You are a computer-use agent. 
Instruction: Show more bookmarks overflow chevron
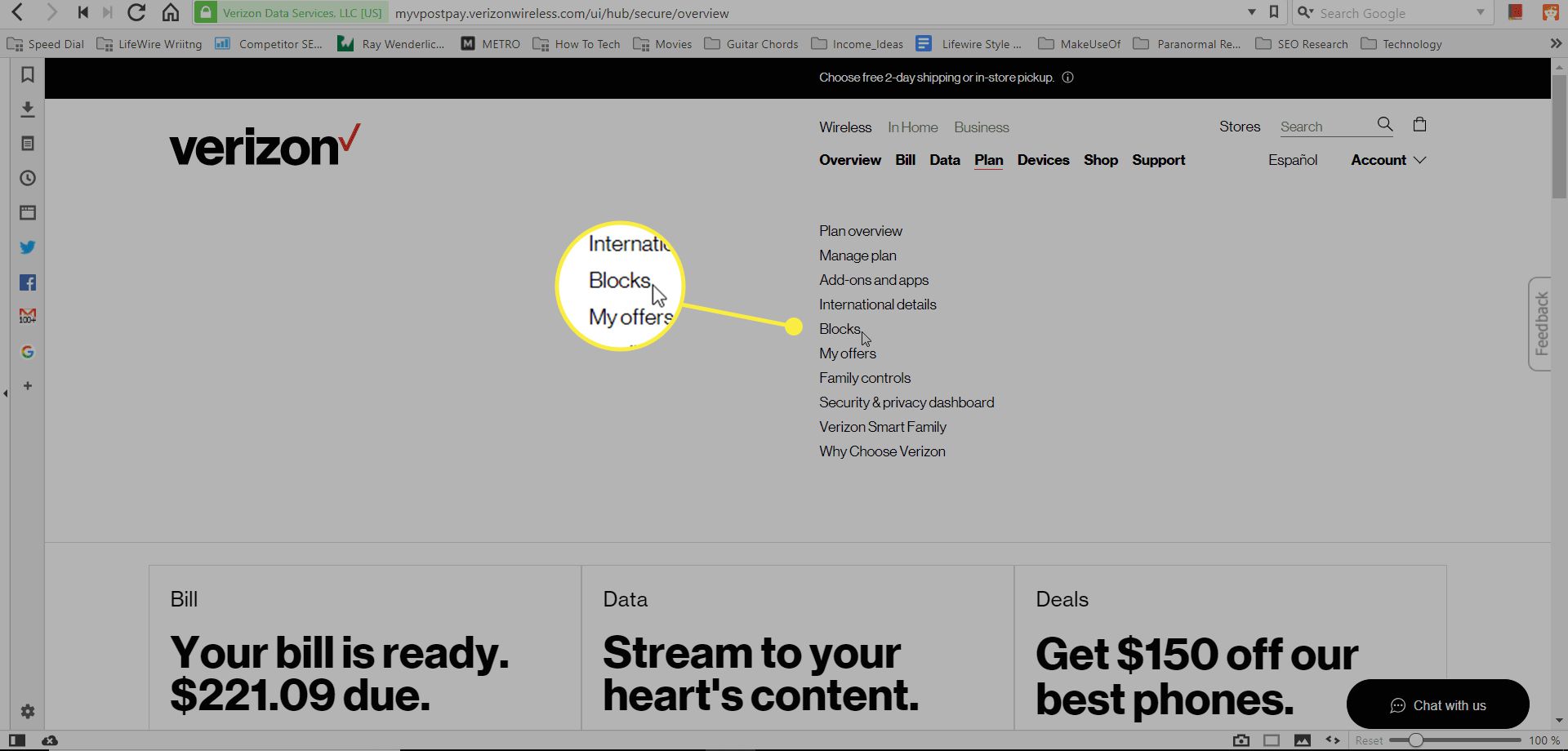coord(1556,43)
